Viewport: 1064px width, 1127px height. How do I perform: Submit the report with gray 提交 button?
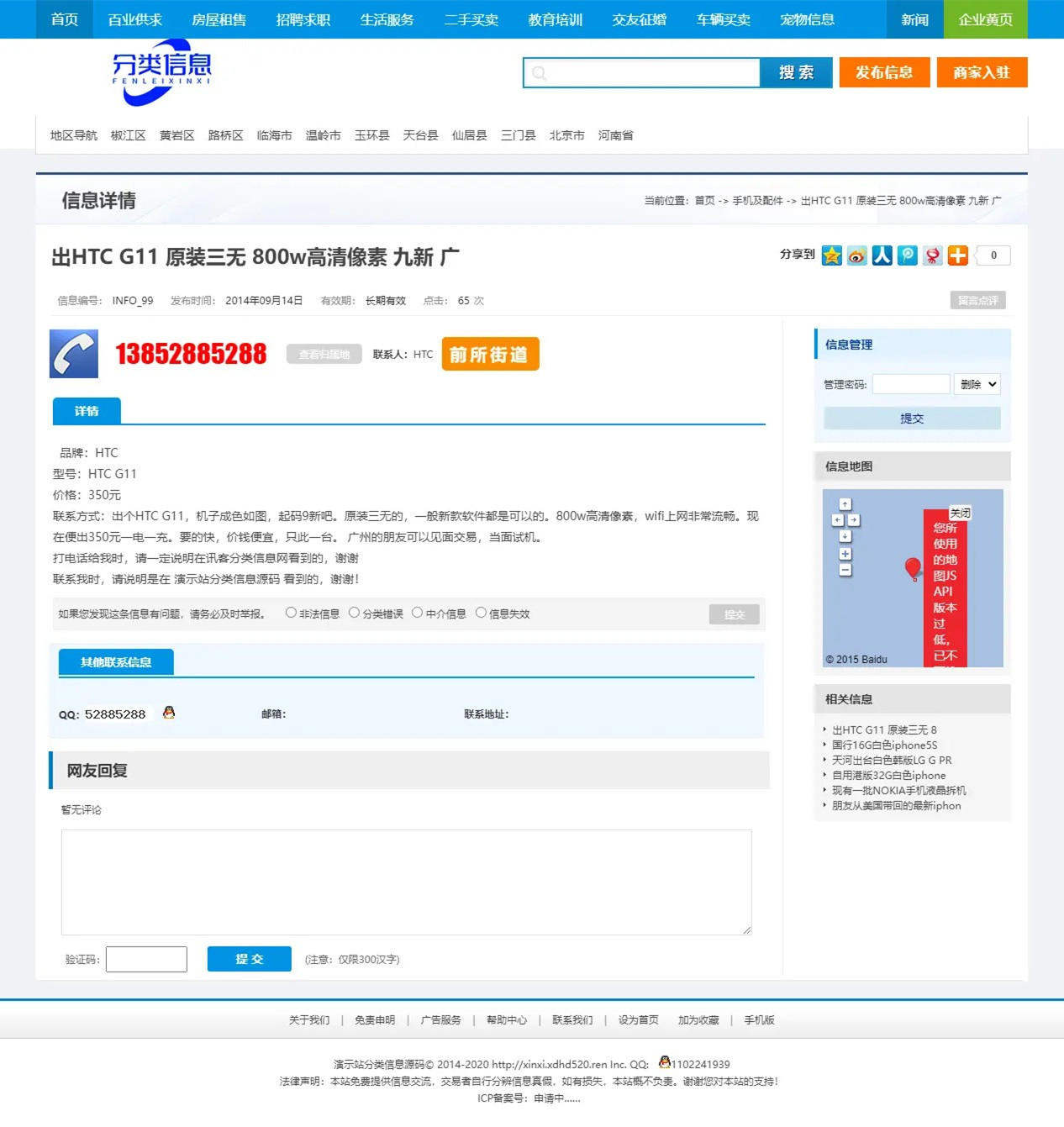tap(734, 614)
